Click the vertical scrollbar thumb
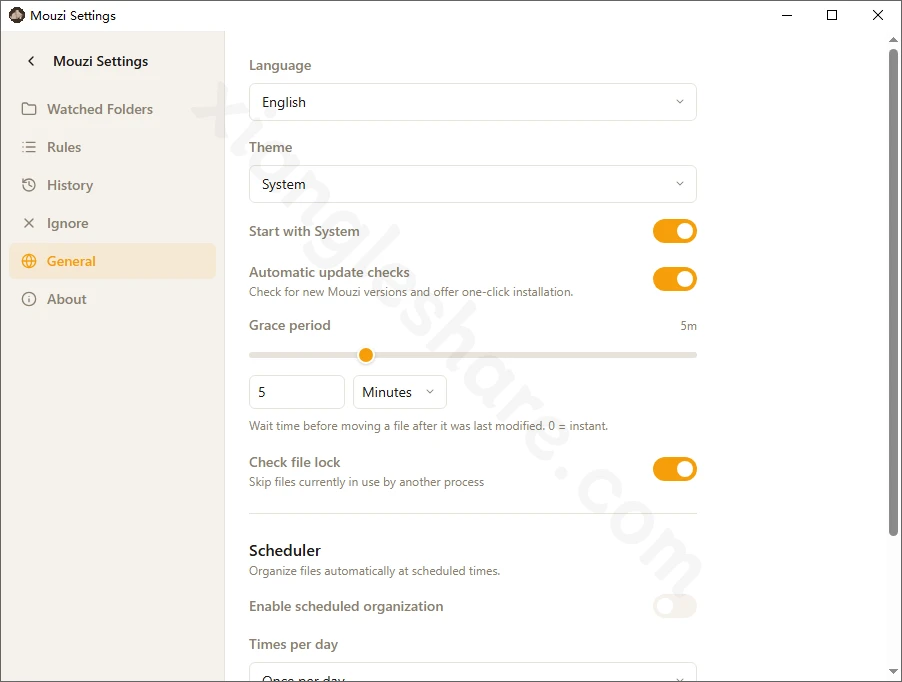 tap(893, 292)
